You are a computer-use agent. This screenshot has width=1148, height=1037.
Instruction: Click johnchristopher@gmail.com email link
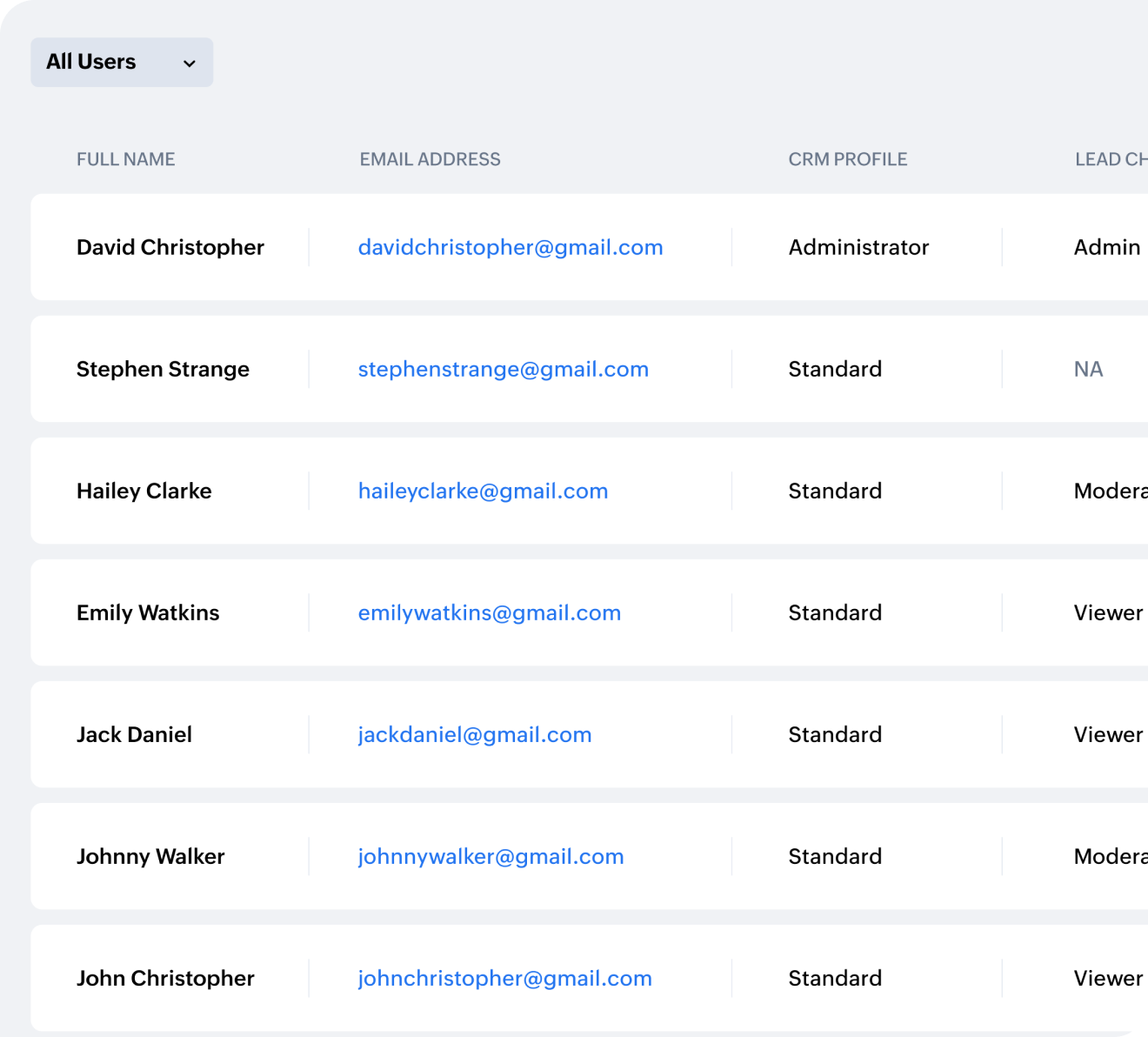tap(504, 978)
